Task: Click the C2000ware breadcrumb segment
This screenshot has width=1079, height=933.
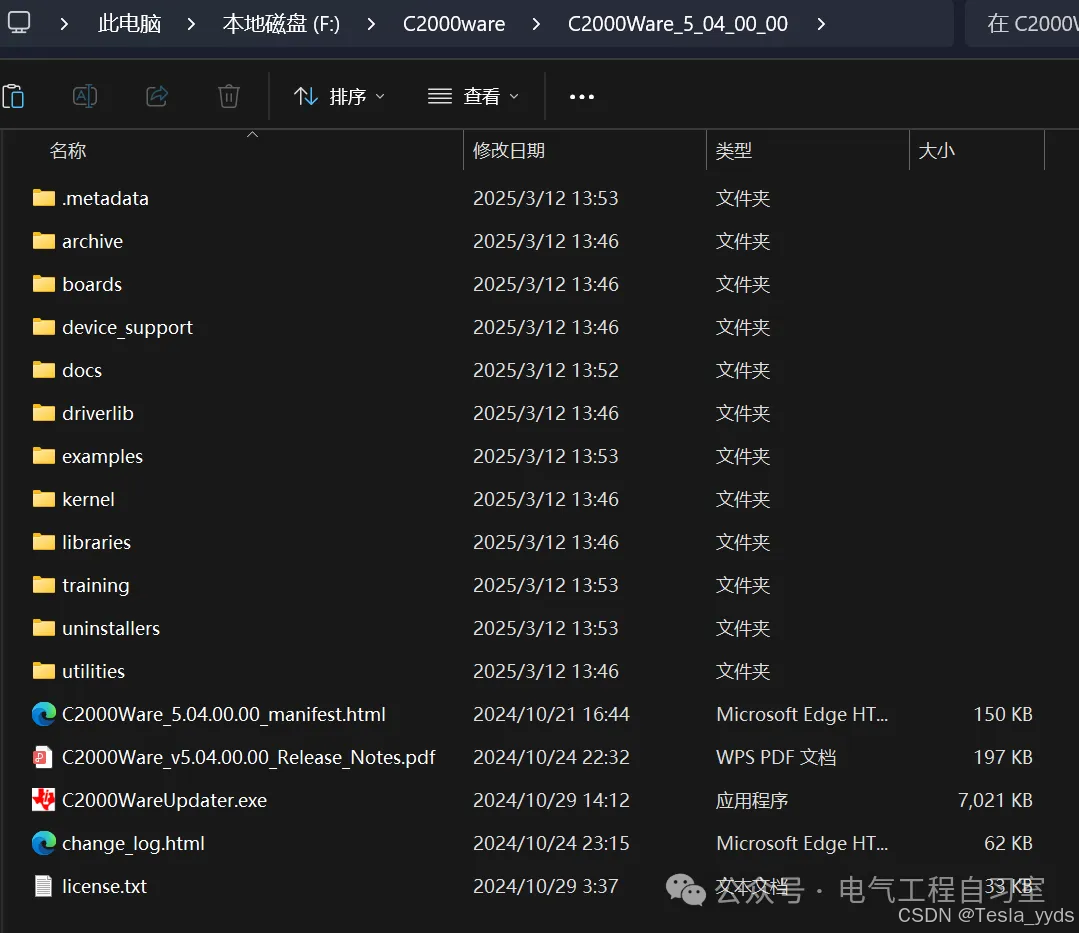Action: pyautogui.click(x=453, y=23)
